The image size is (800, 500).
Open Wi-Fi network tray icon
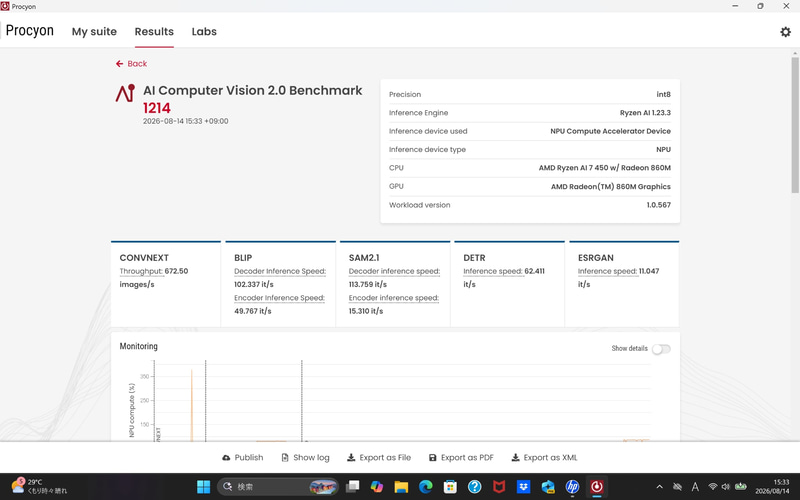tap(713, 487)
